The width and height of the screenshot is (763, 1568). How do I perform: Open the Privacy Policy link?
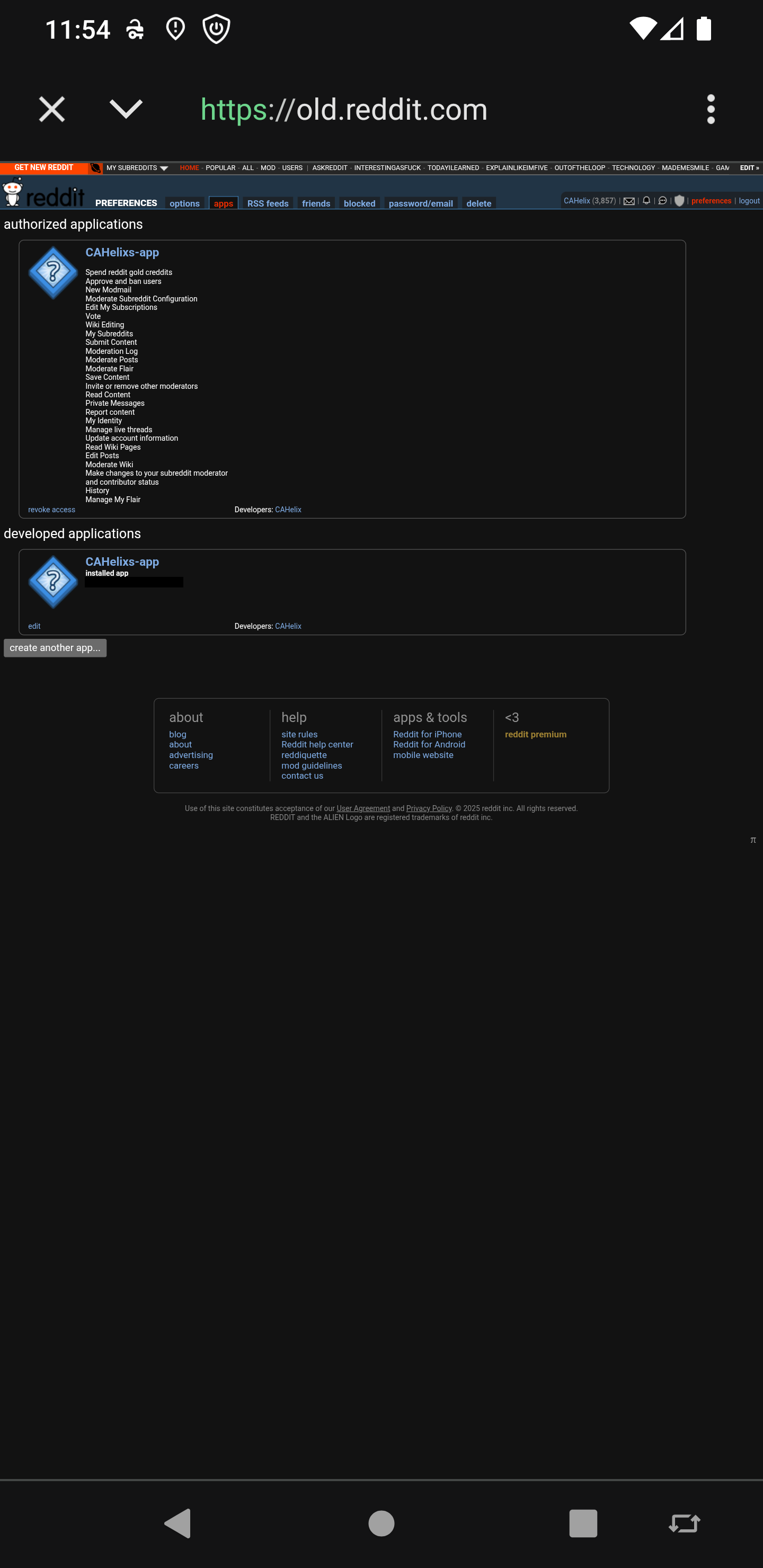coord(429,808)
